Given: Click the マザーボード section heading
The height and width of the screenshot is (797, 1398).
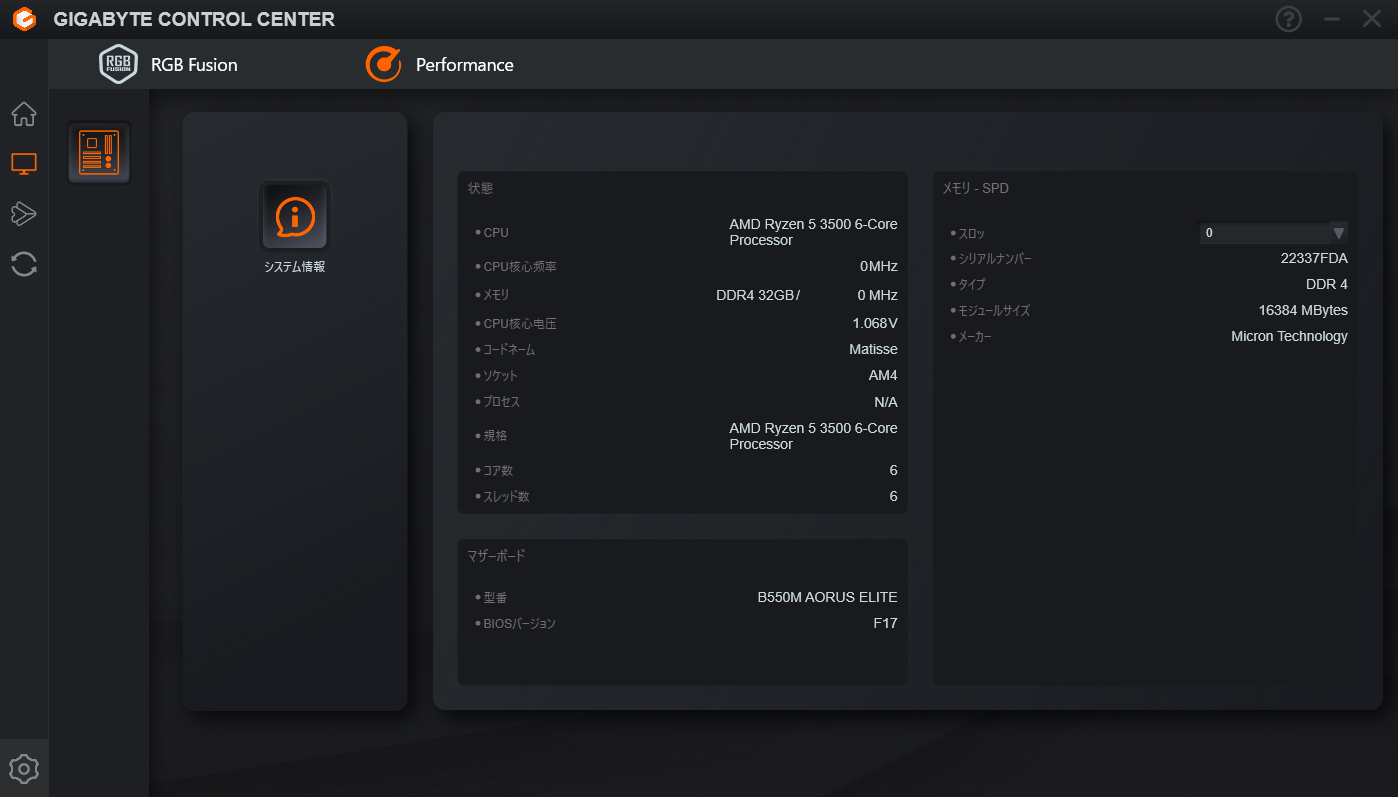Looking at the screenshot, I should [x=496, y=555].
